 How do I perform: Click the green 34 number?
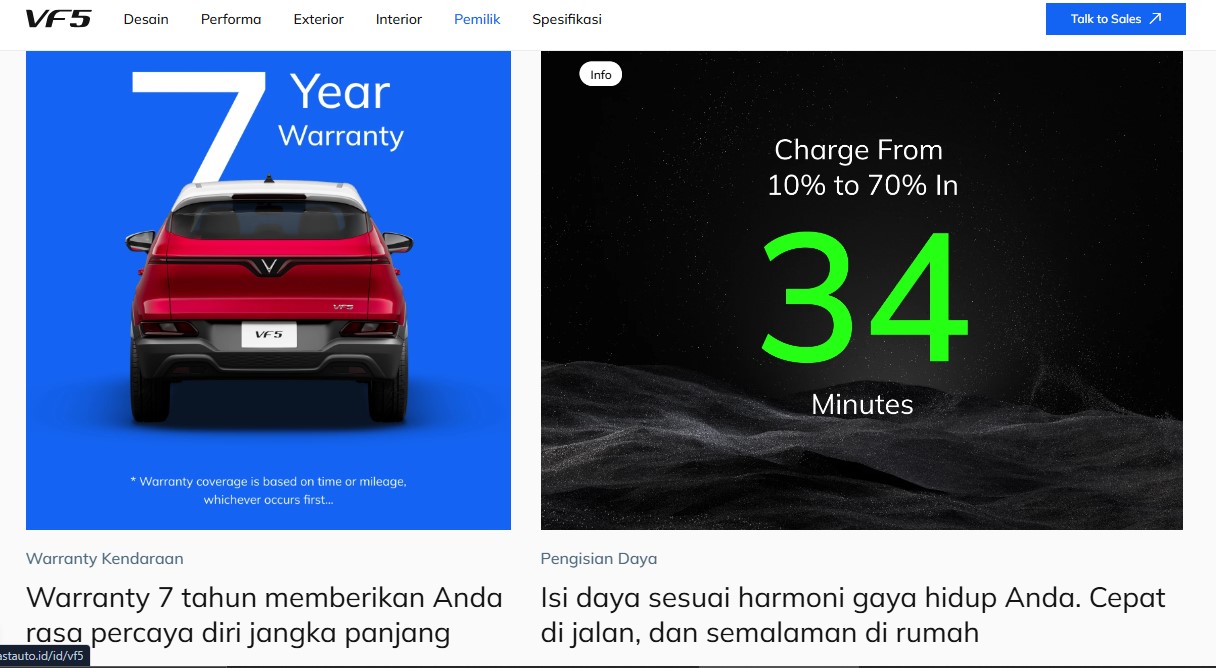point(864,299)
